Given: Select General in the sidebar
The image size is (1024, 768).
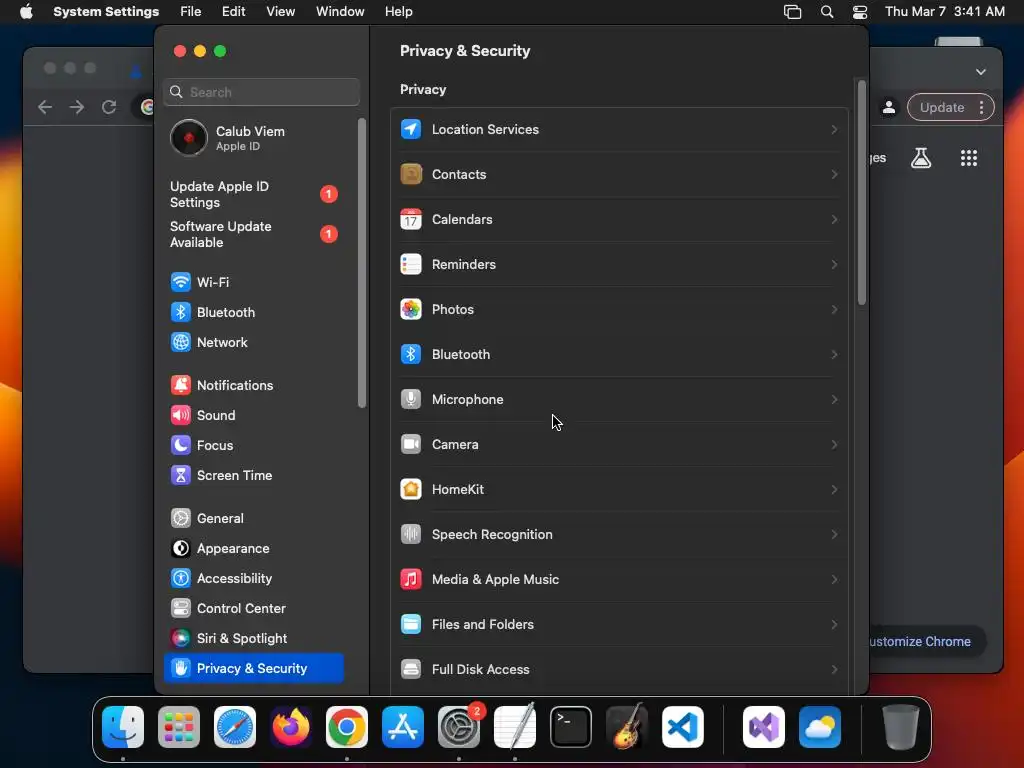Looking at the screenshot, I should [255, 519].
